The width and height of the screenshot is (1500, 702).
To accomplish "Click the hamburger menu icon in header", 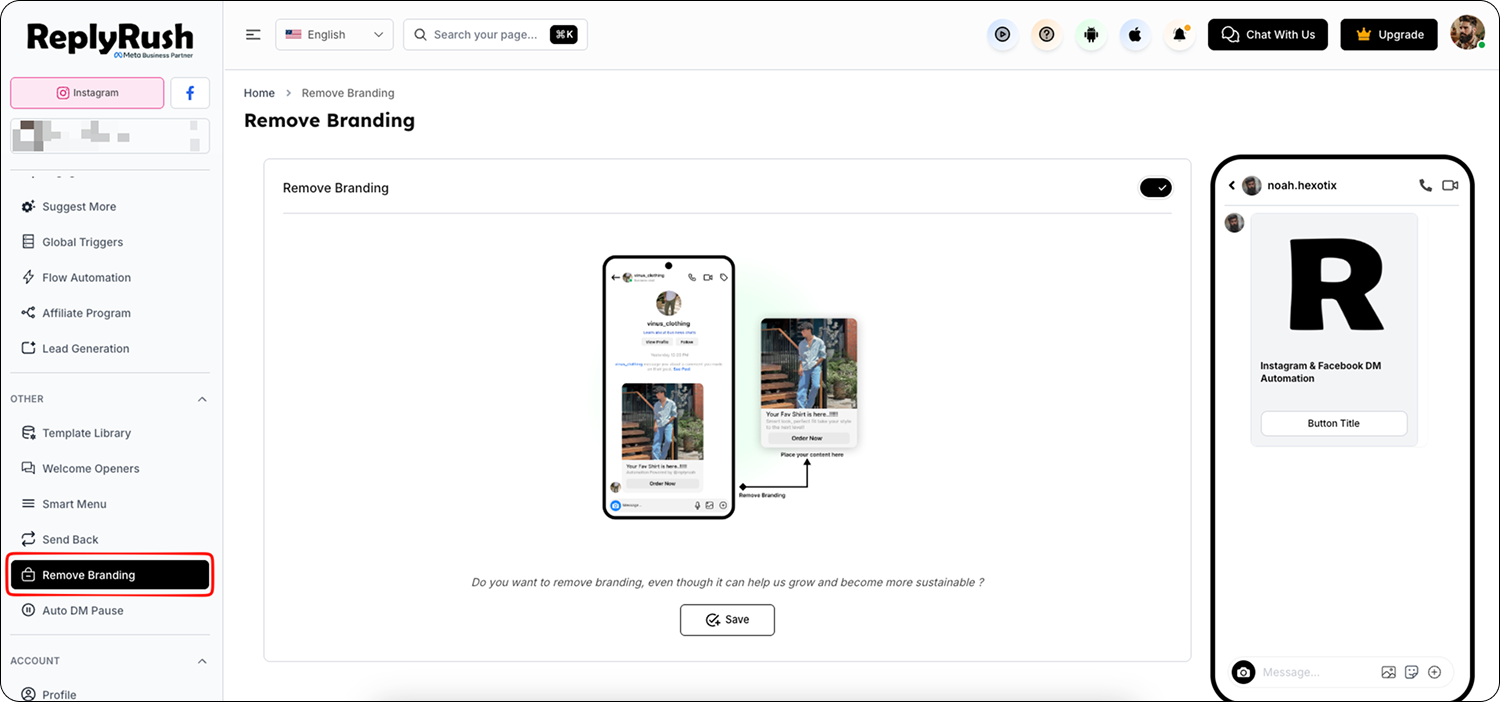I will pos(253,34).
